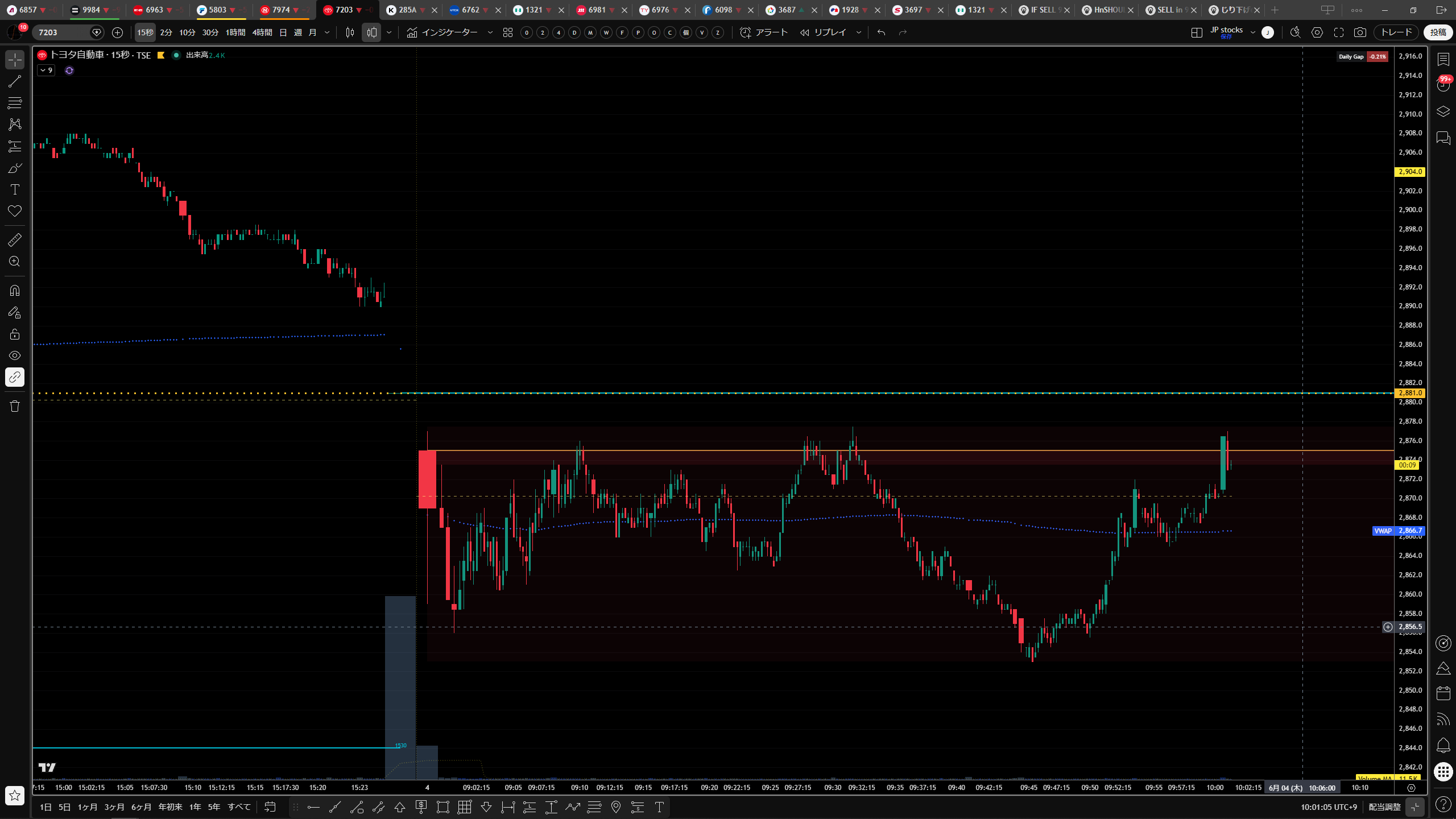This screenshot has height=819, width=1456.
Task: Activate the zoom-in magnifier tool
Action: point(15,262)
